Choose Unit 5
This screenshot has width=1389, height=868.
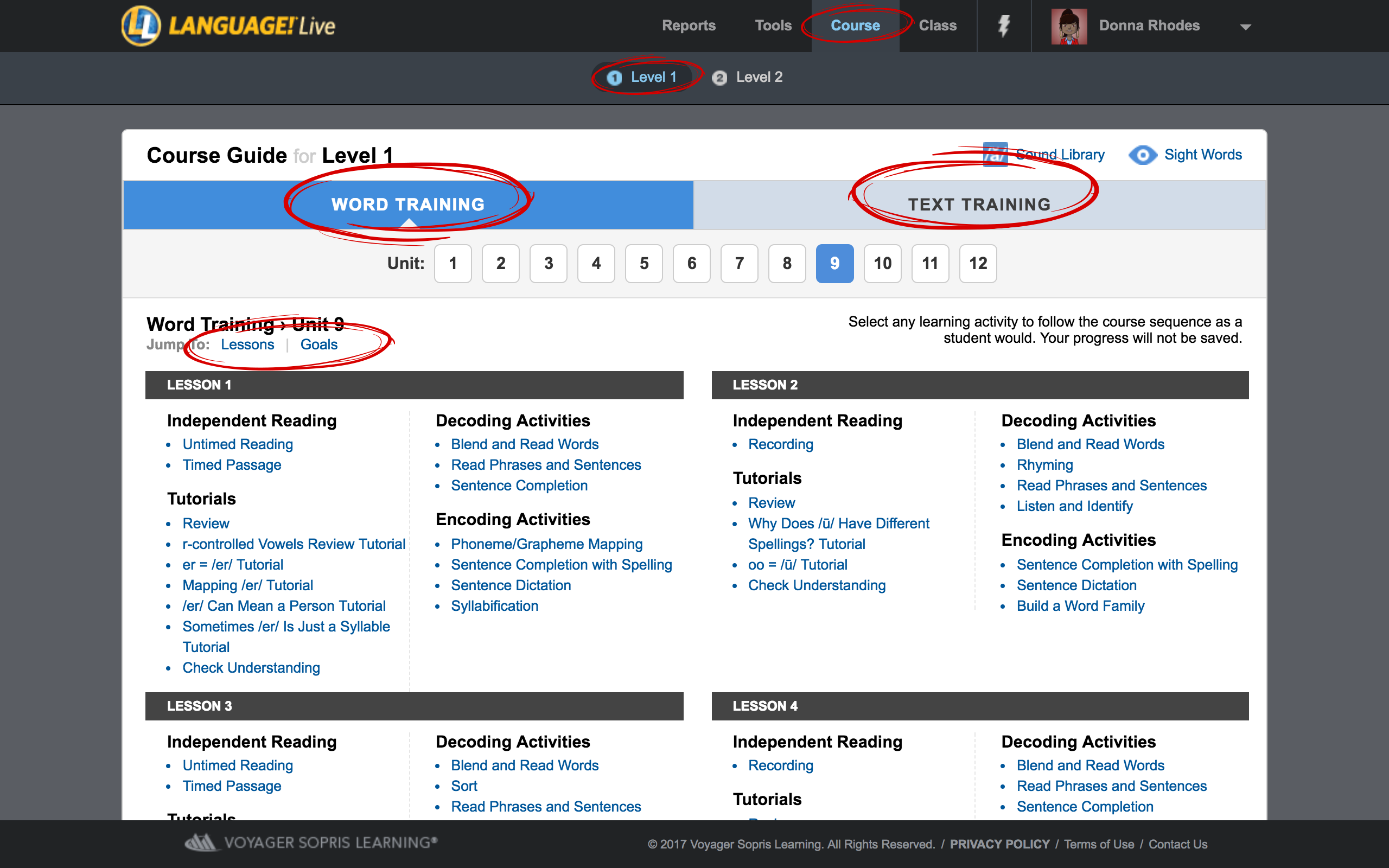pos(644,264)
